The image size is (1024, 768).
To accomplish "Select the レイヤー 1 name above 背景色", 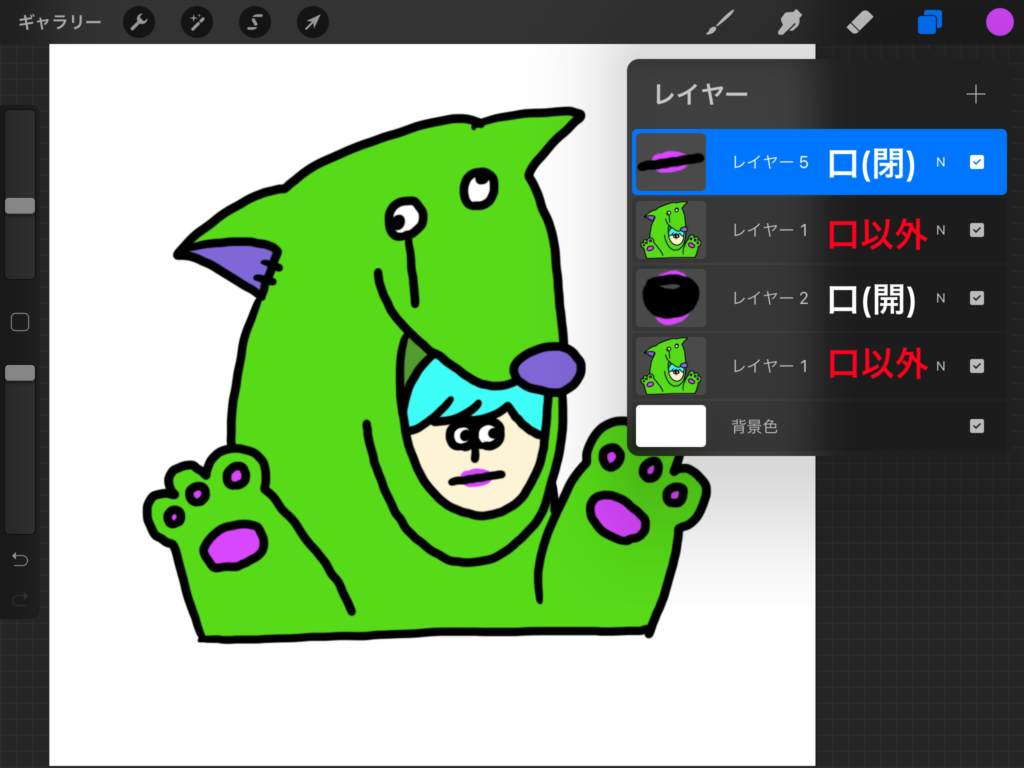I will [771, 366].
